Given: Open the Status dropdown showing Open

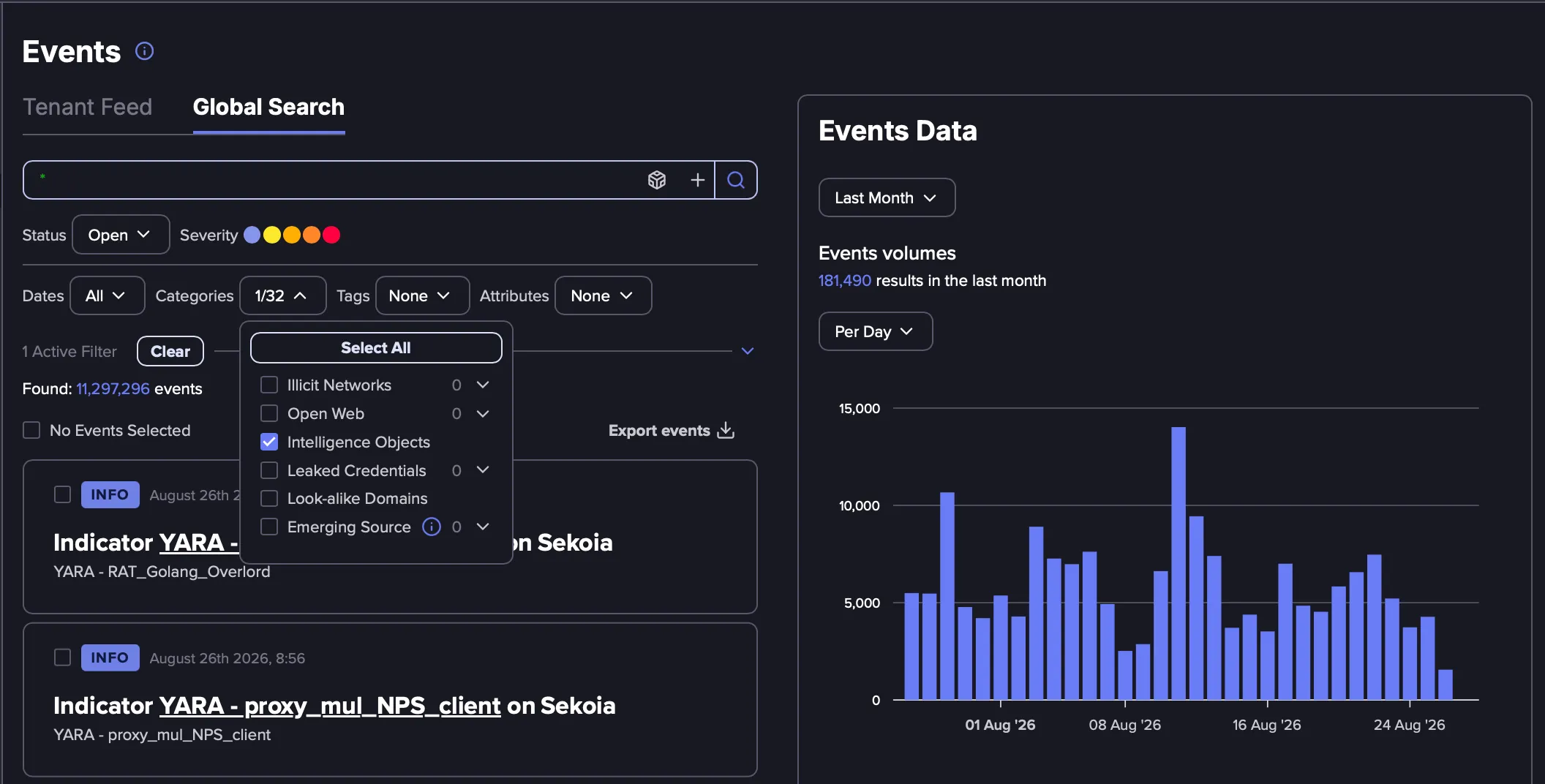Looking at the screenshot, I should tap(121, 235).
